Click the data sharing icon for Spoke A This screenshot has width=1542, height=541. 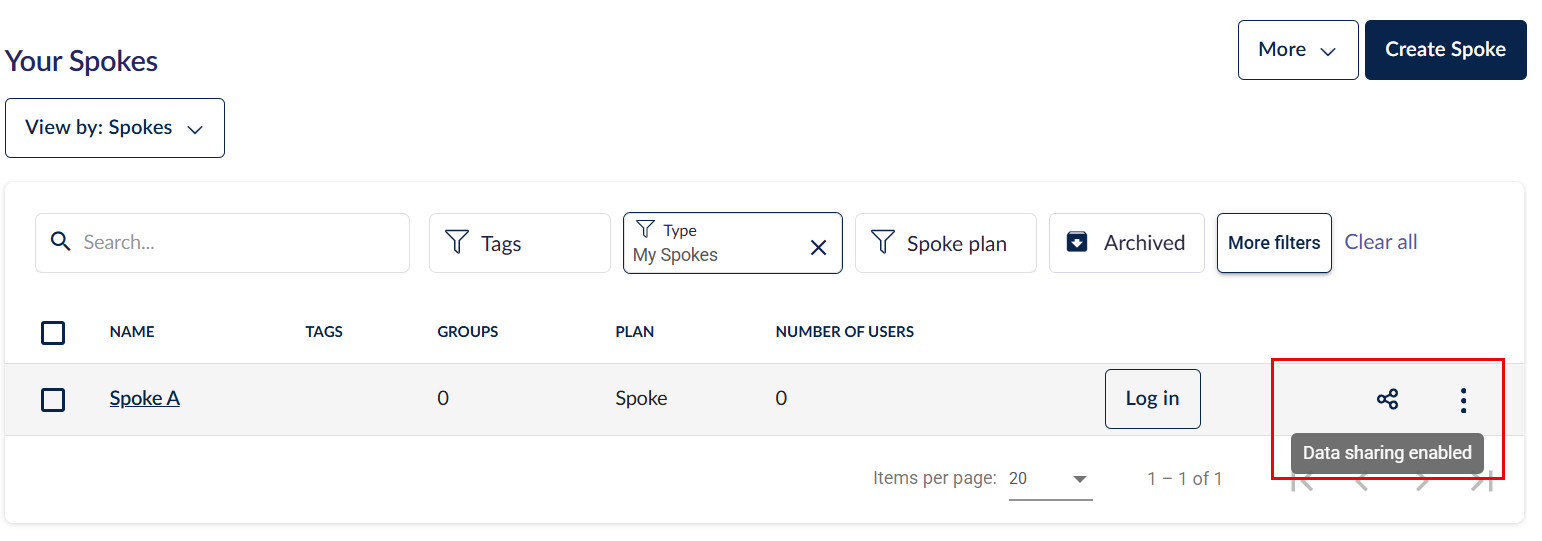(x=1387, y=400)
